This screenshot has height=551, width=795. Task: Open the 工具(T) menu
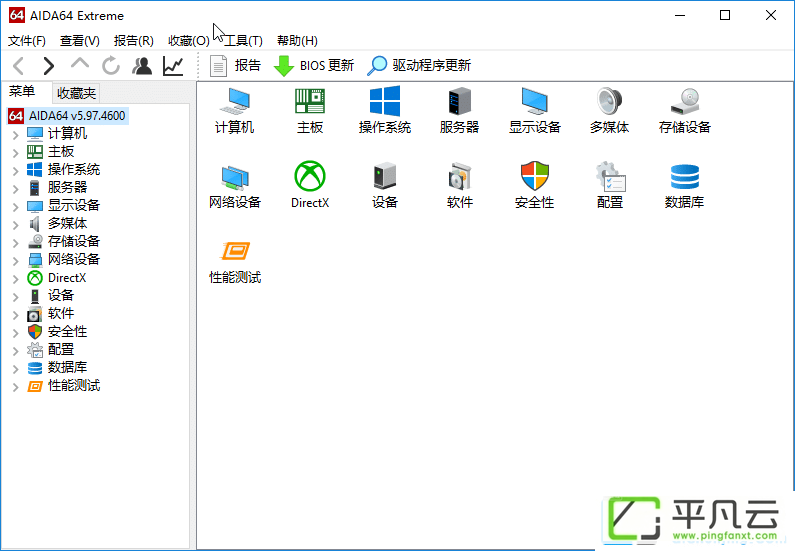click(x=243, y=41)
